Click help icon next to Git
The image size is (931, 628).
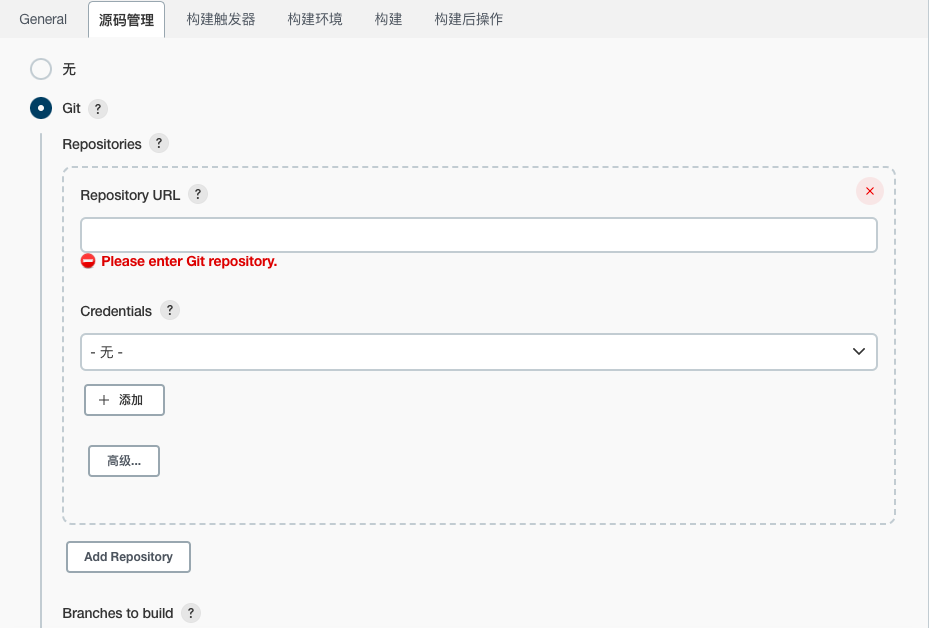(x=98, y=108)
